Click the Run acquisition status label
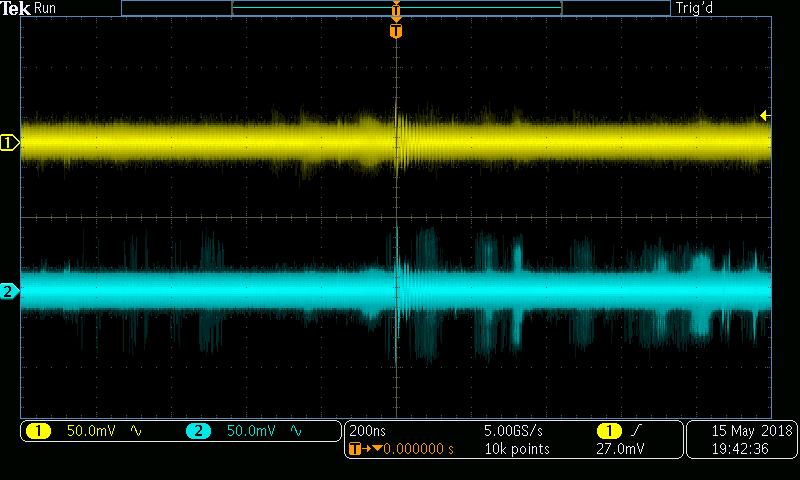 (45, 8)
